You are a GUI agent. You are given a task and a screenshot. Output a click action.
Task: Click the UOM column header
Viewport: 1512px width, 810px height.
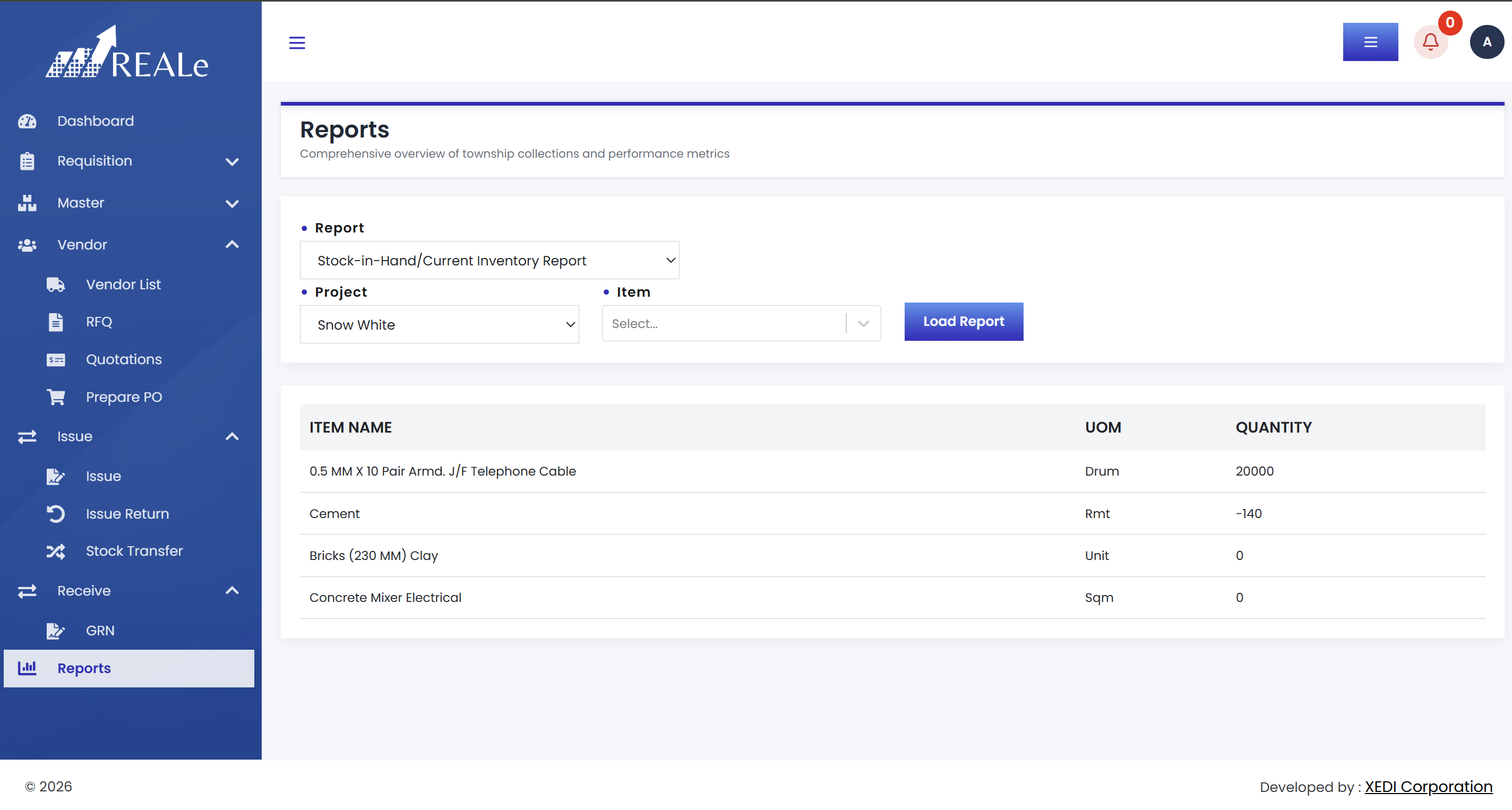pos(1102,427)
